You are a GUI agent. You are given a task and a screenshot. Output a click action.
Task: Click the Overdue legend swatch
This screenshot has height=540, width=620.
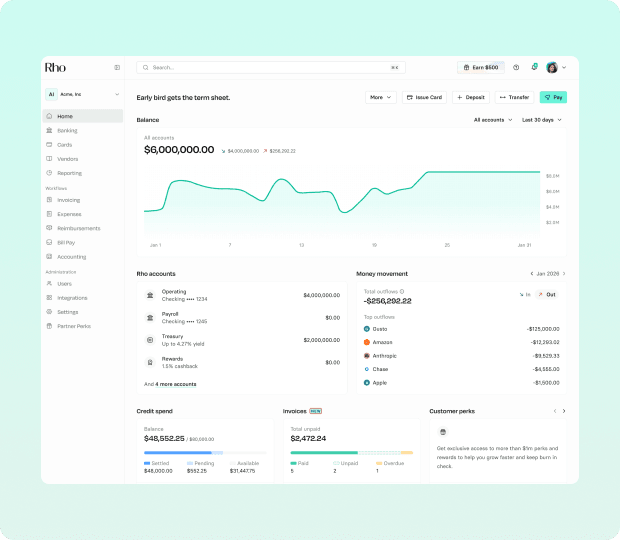pos(379,463)
